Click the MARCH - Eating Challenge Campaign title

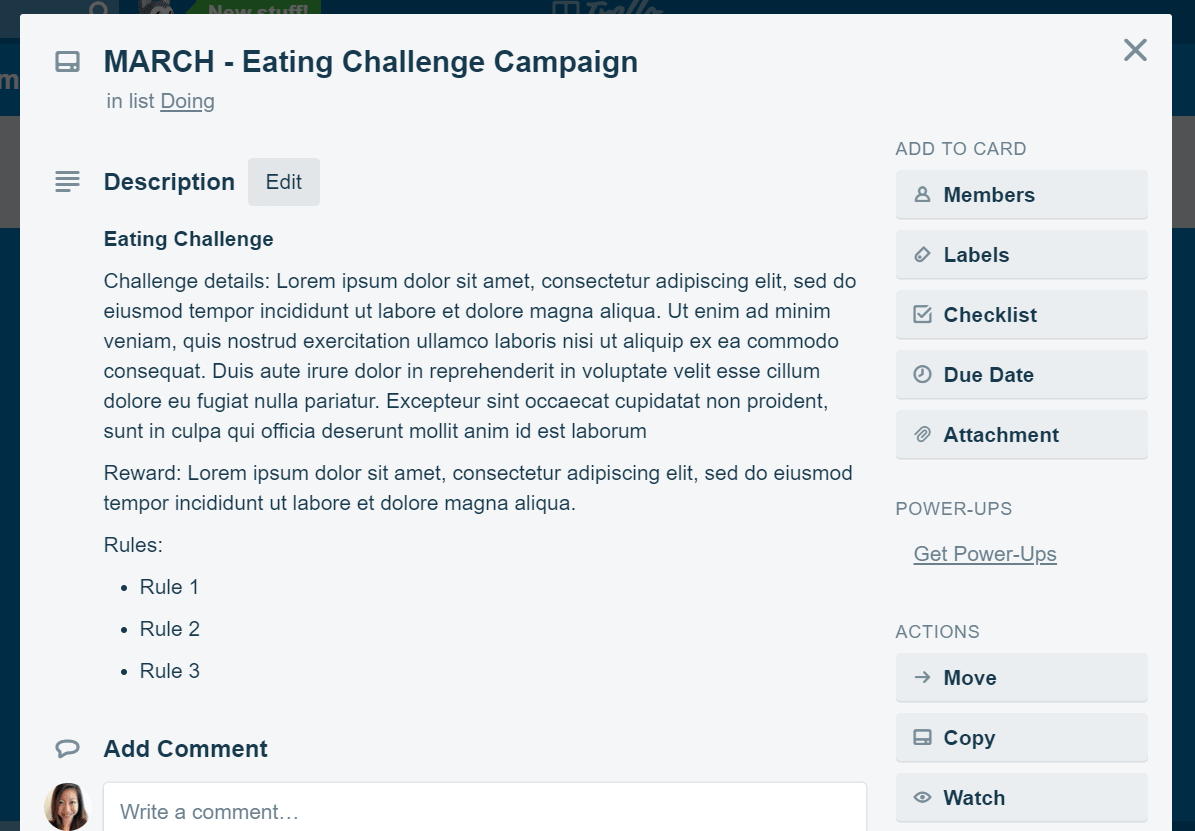(x=370, y=62)
